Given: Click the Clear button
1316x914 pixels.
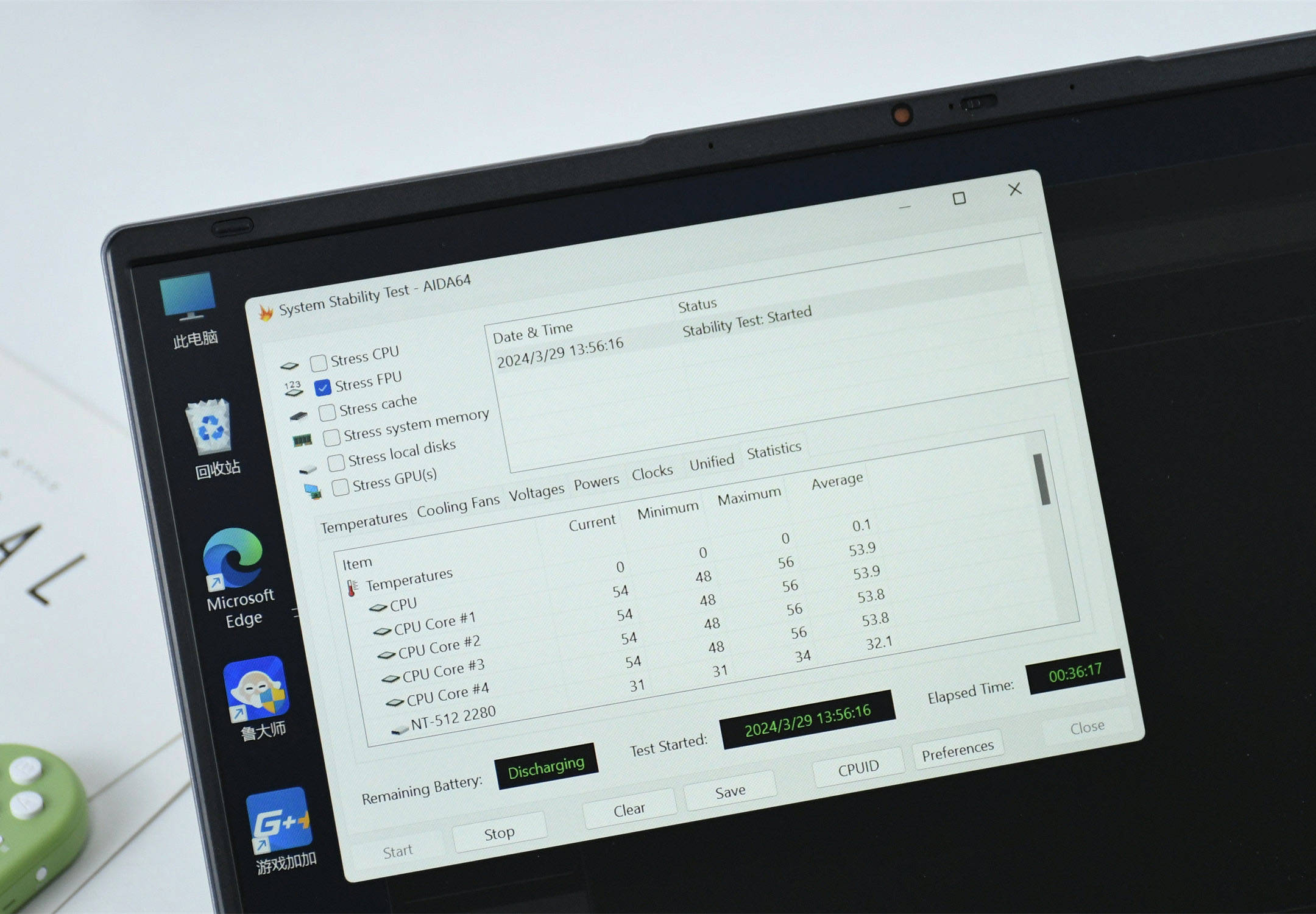Looking at the screenshot, I should point(629,809).
